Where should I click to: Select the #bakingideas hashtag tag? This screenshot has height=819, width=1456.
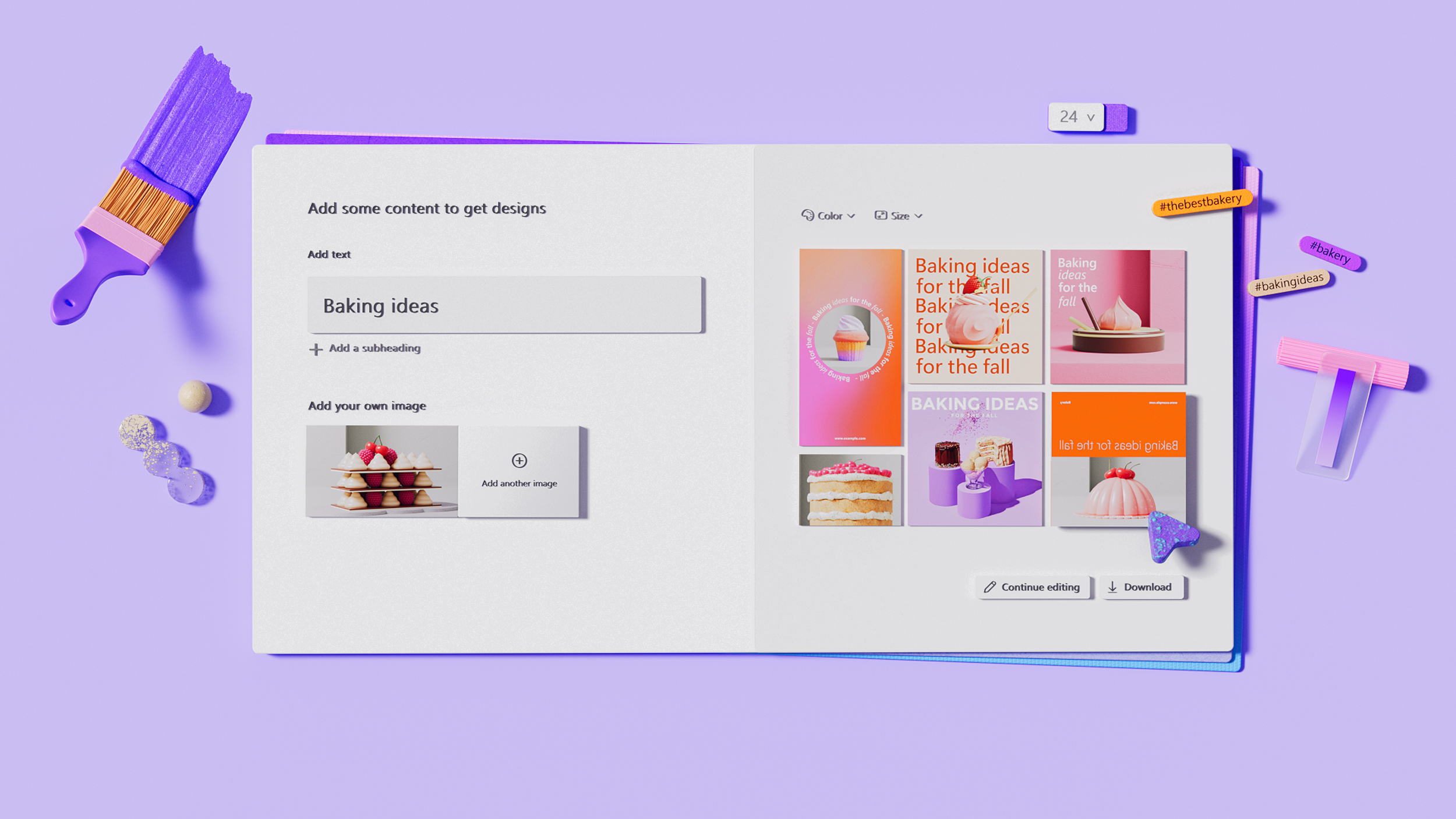(x=1288, y=283)
